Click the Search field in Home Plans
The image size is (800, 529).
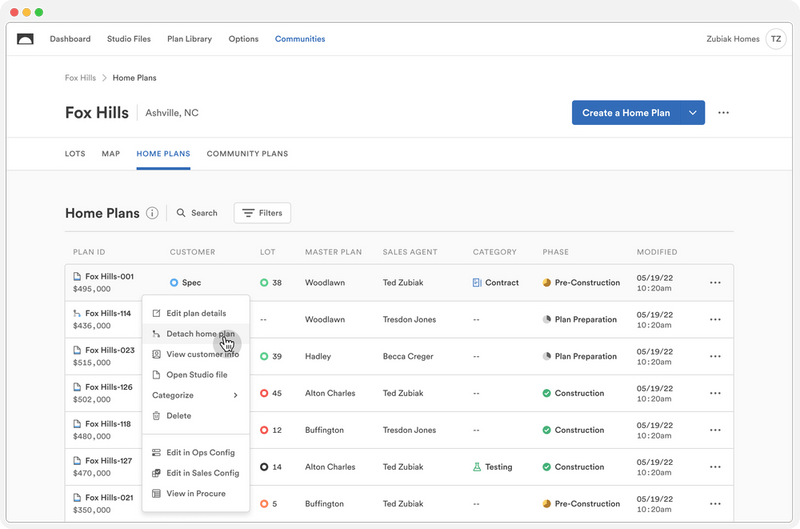point(198,213)
